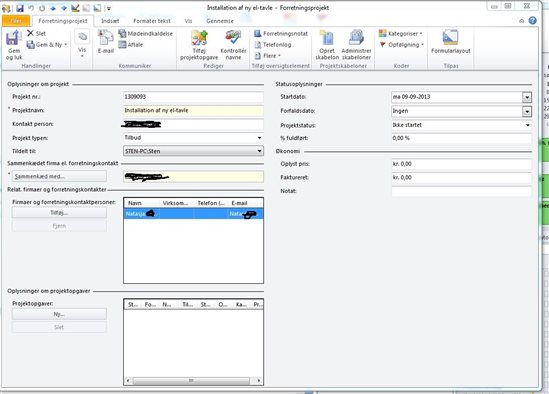This screenshot has width=549, height=394.
Task: Open the E-mail ribbon icon
Action: [x=105, y=38]
